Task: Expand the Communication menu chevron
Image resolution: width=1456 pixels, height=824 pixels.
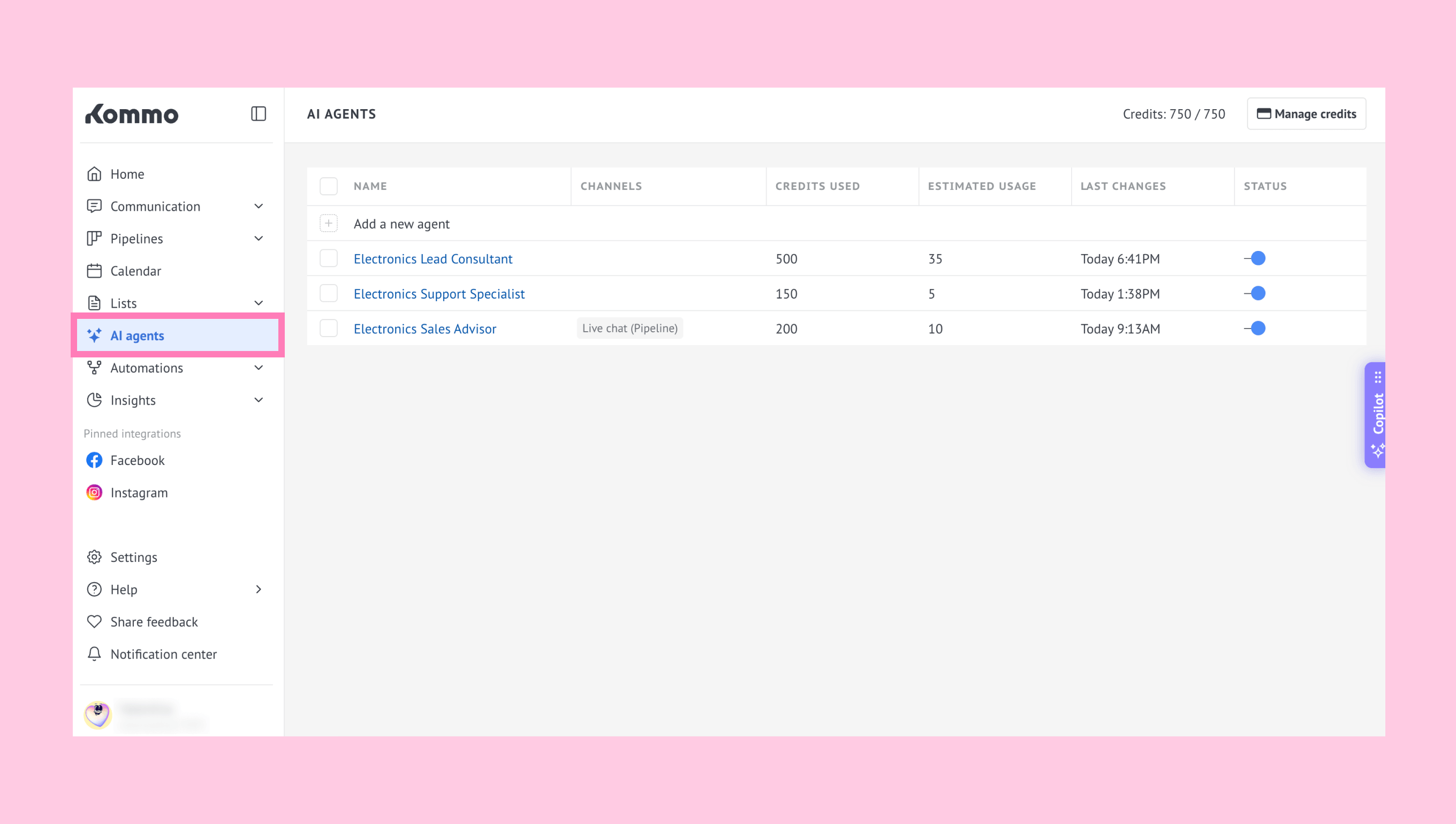Action: pos(259,206)
